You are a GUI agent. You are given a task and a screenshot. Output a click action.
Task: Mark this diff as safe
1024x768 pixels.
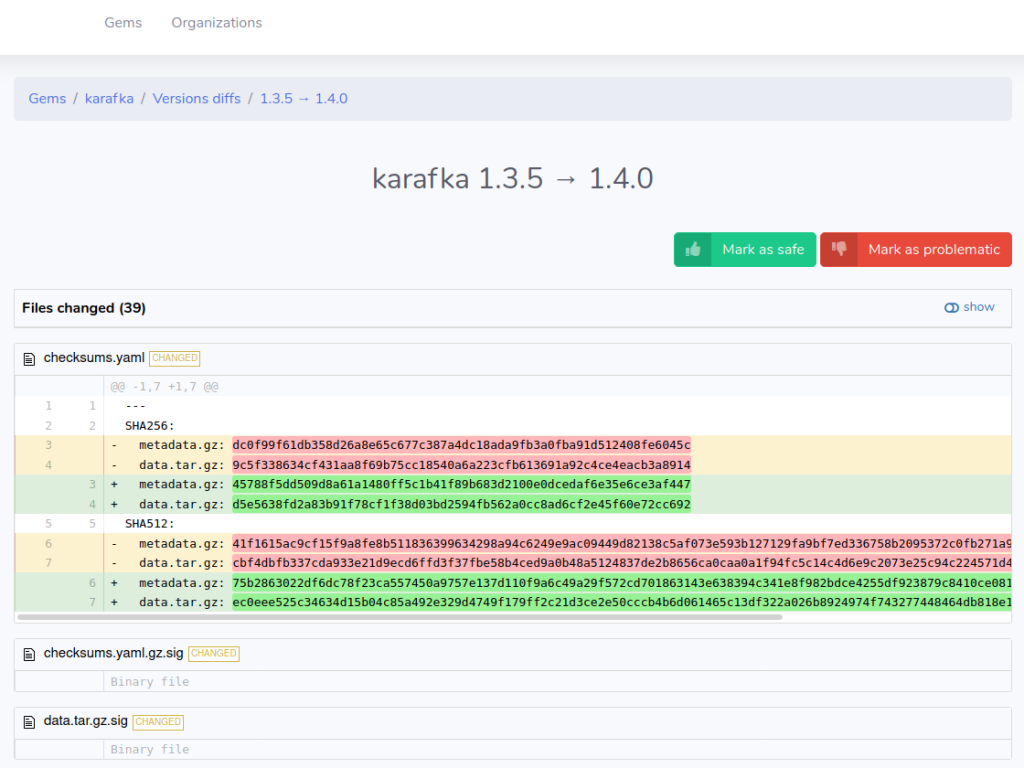[x=745, y=249]
